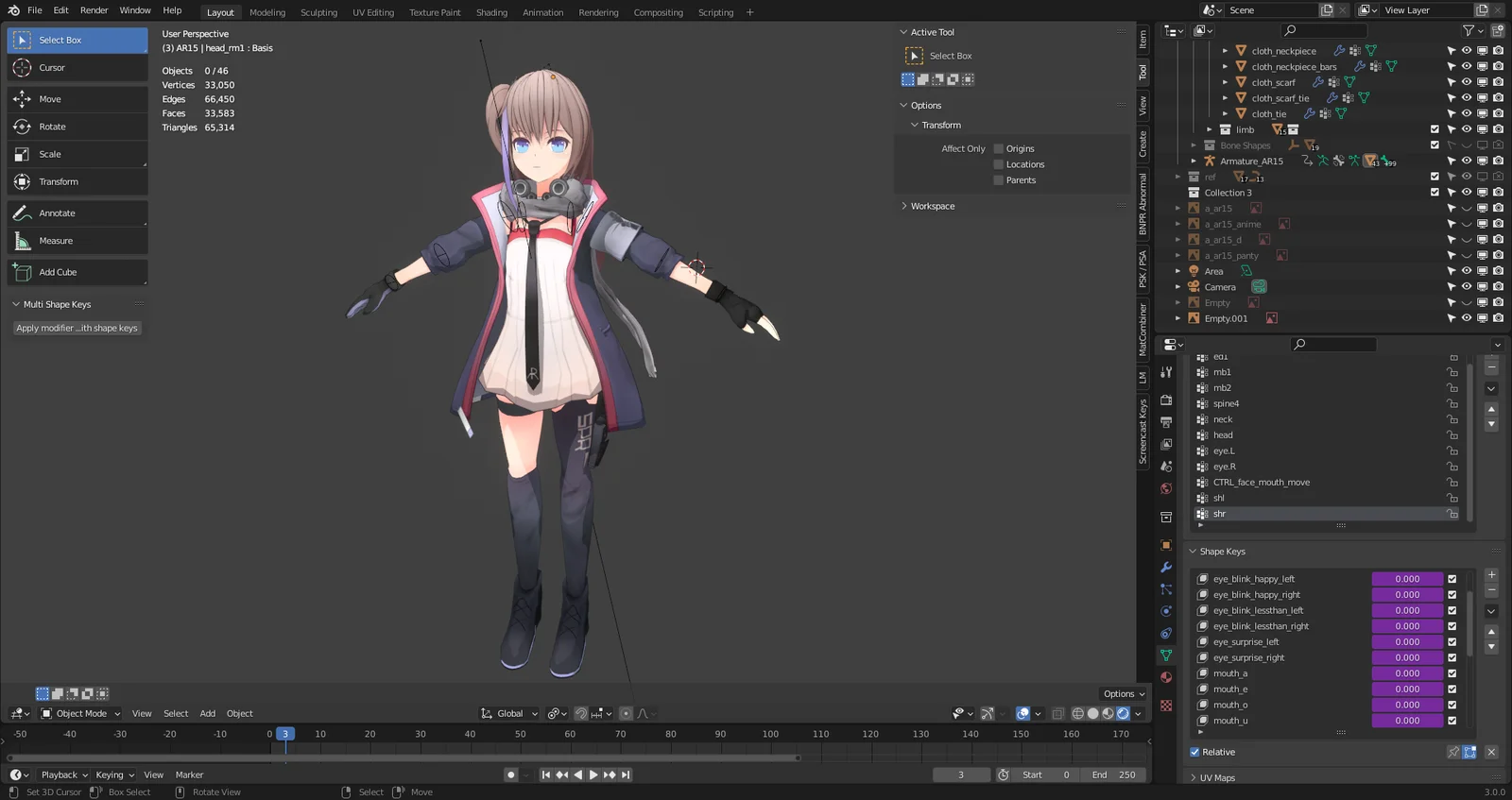Image resolution: width=1512 pixels, height=800 pixels.
Task: Switch to solid viewport shading
Action: 1093,713
